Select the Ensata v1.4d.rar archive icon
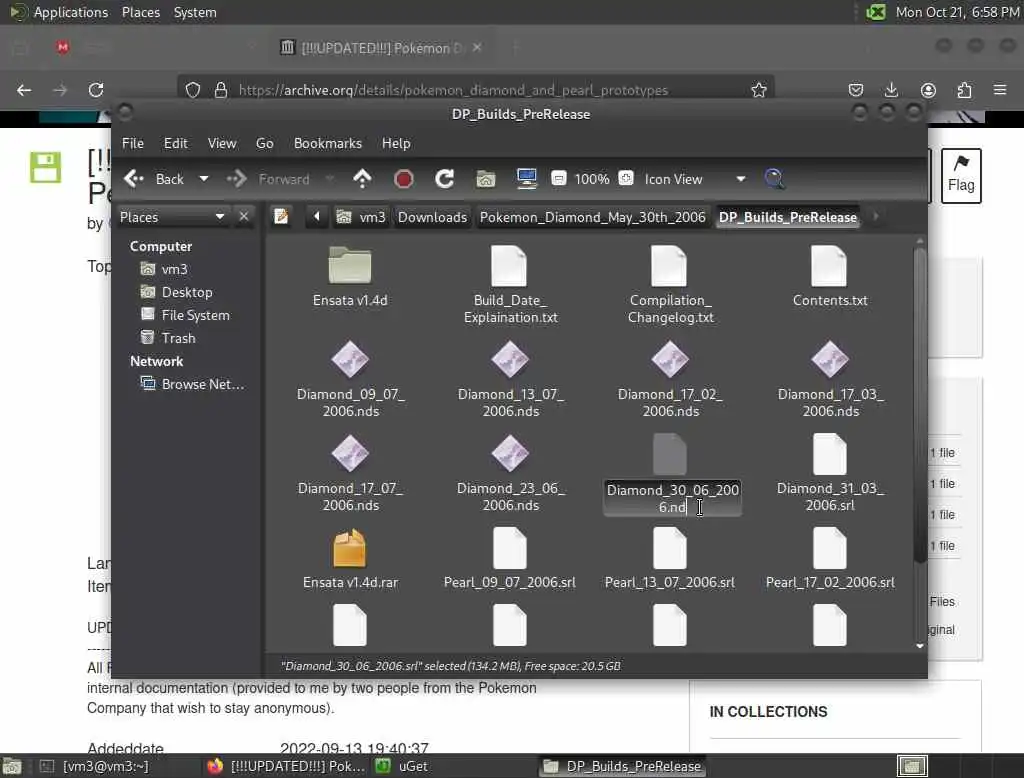The height and width of the screenshot is (778, 1024). (350, 548)
